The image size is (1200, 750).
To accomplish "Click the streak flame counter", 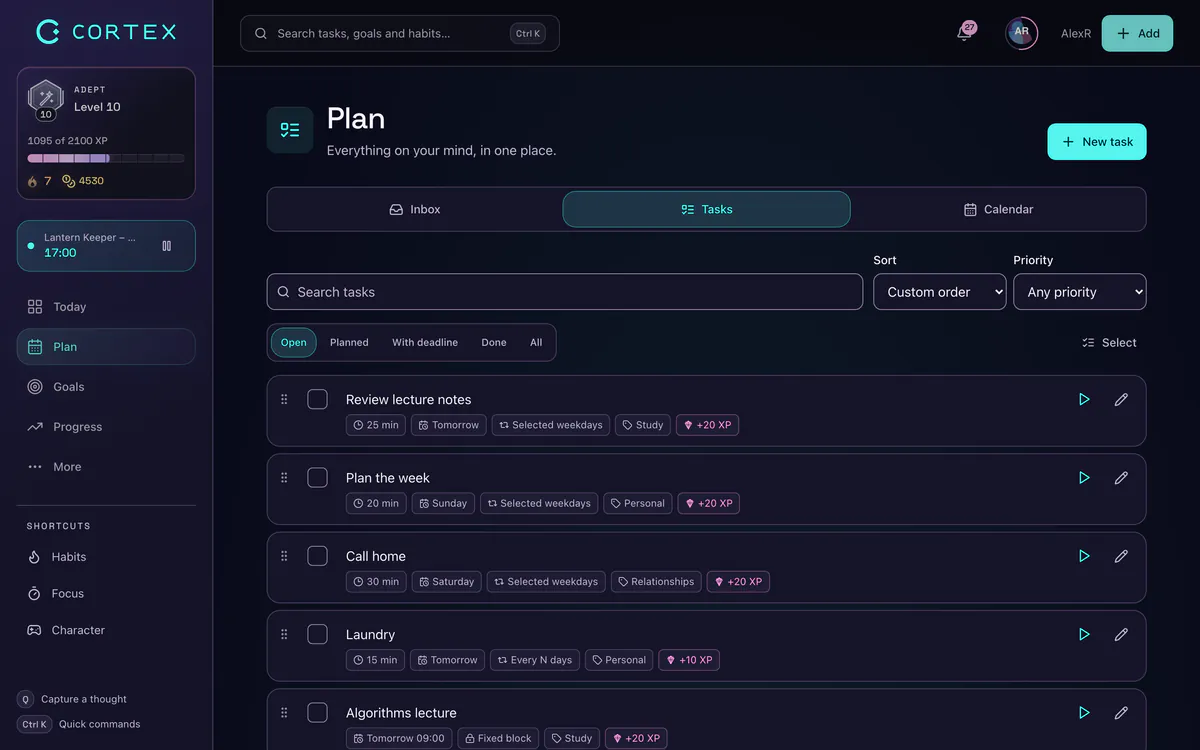I will pyautogui.click(x=39, y=181).
